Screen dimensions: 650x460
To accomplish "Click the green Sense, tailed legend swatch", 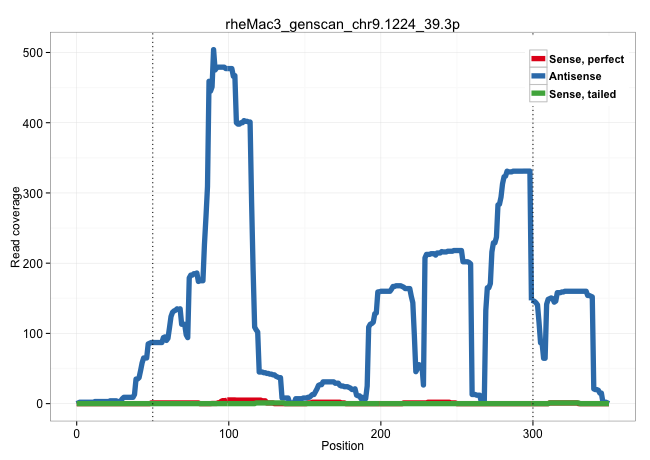I will click(x=538, y=93).
